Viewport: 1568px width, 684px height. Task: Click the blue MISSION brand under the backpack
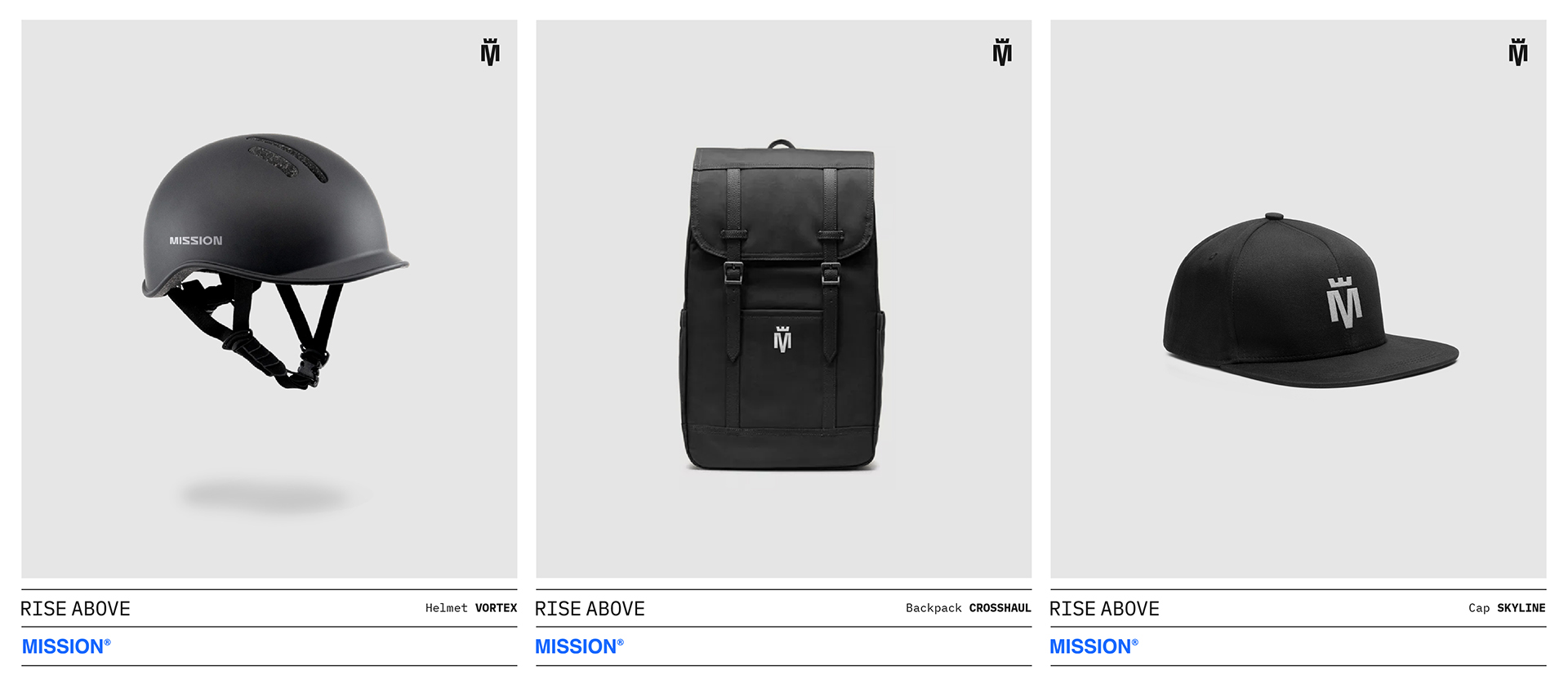pyautogui.click(x=579, y=646)
